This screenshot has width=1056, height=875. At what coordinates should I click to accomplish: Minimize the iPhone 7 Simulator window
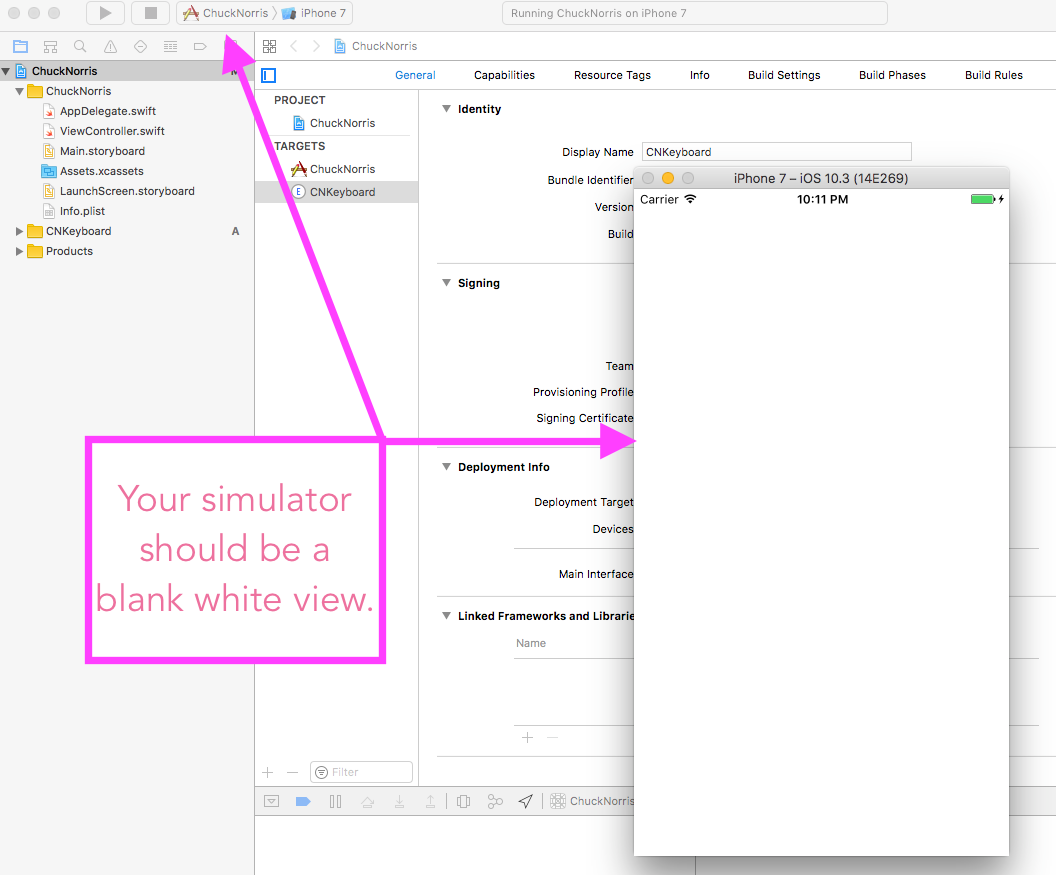[x=668, y=178]
